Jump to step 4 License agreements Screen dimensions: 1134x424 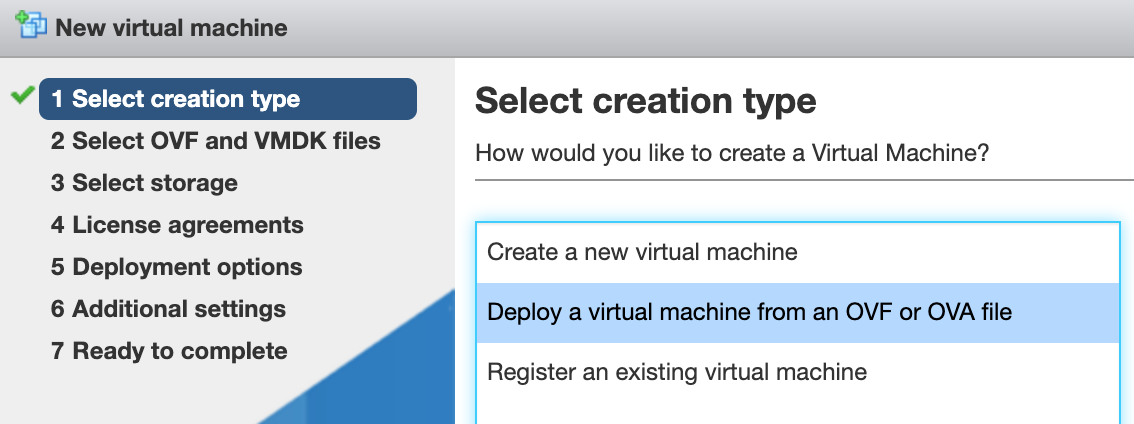click(x=177, y=224)
